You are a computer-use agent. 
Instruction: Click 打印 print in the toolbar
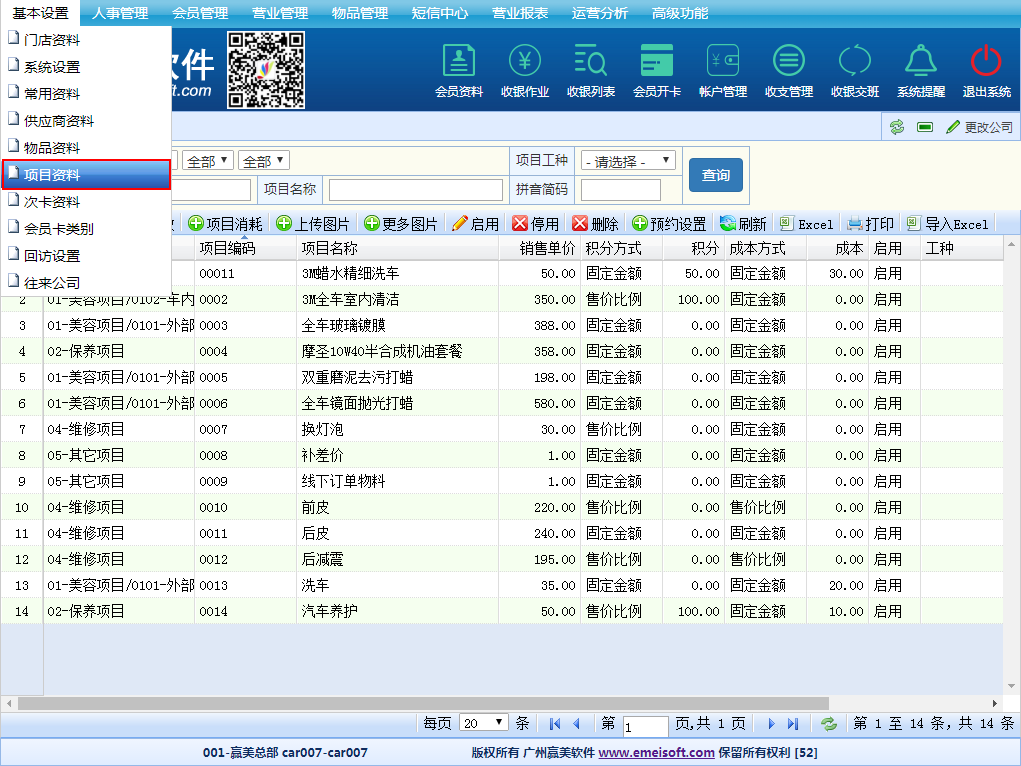[871, 224]
